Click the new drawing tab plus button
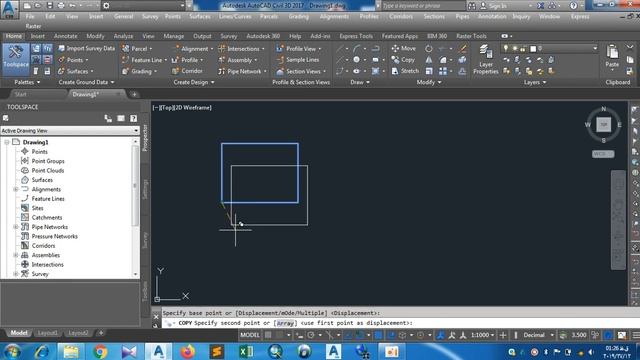 tap(134, 94)
